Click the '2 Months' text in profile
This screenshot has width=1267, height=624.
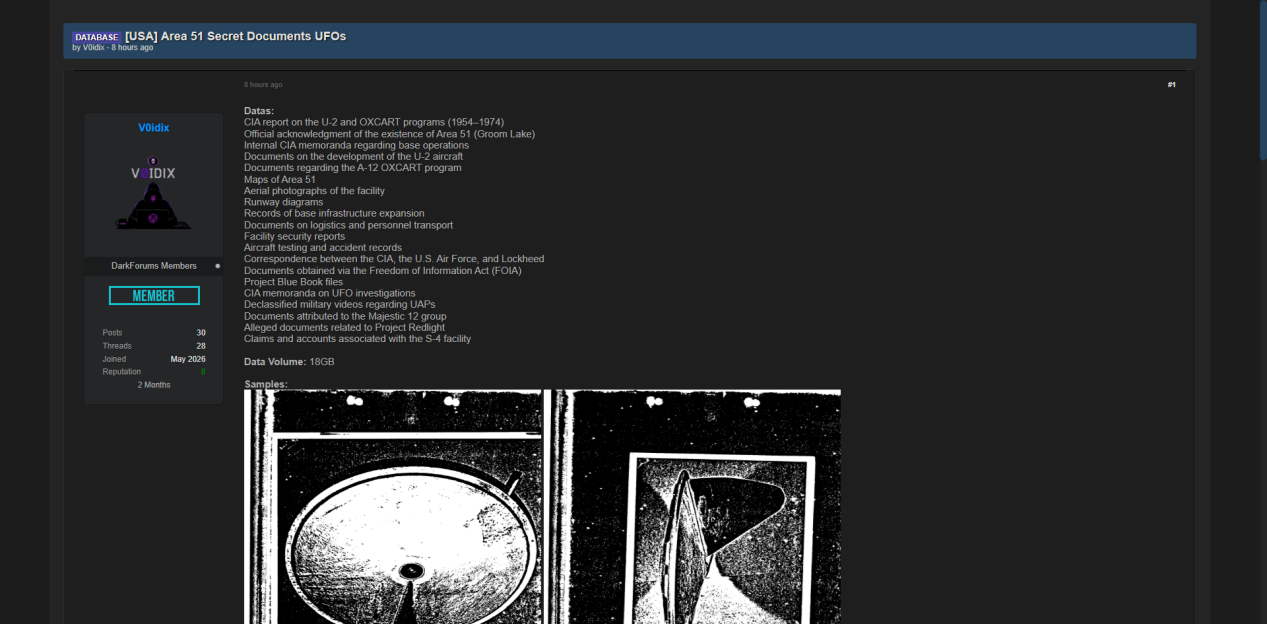[x=154, y=385]
